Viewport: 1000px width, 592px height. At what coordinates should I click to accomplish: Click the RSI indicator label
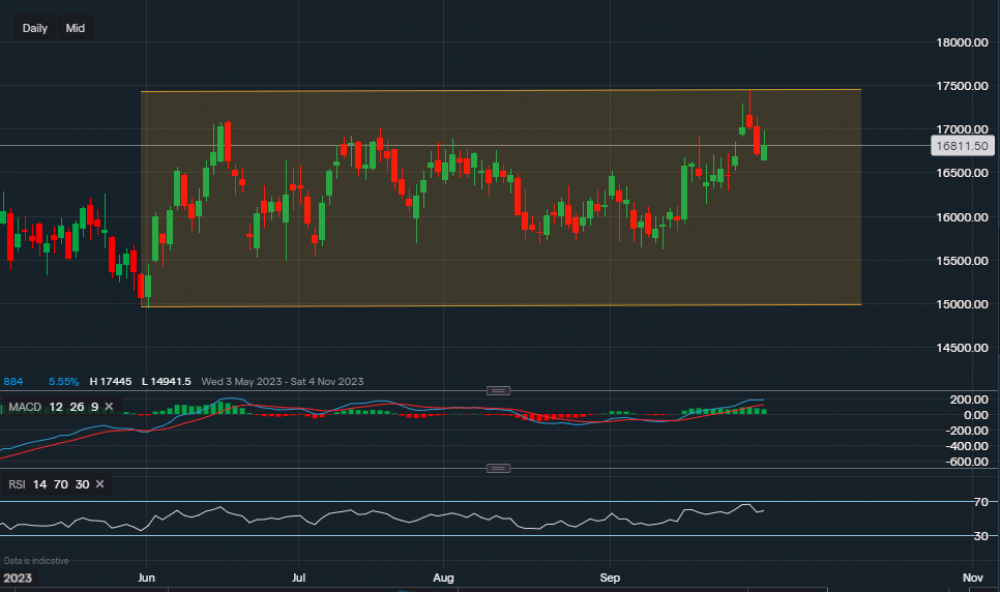coord(16,484)
